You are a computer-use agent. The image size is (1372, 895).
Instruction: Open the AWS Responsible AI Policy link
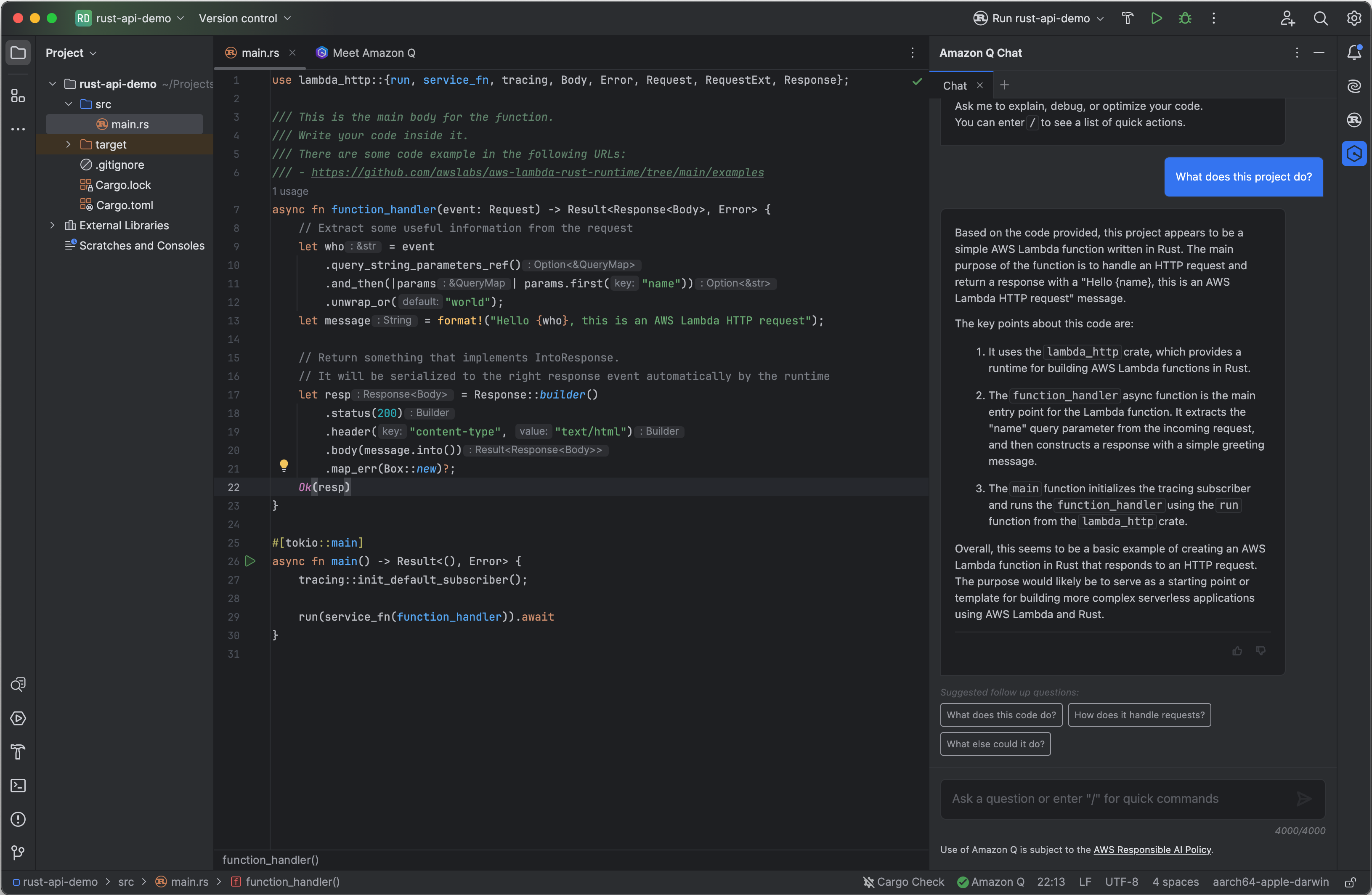(x=1152, y=850)
